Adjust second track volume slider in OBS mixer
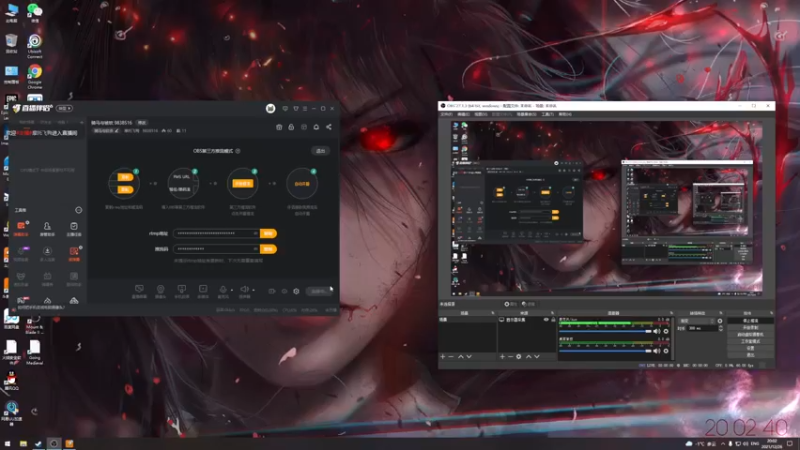Viewport: 800px width, 450px height. click(605, 351)
